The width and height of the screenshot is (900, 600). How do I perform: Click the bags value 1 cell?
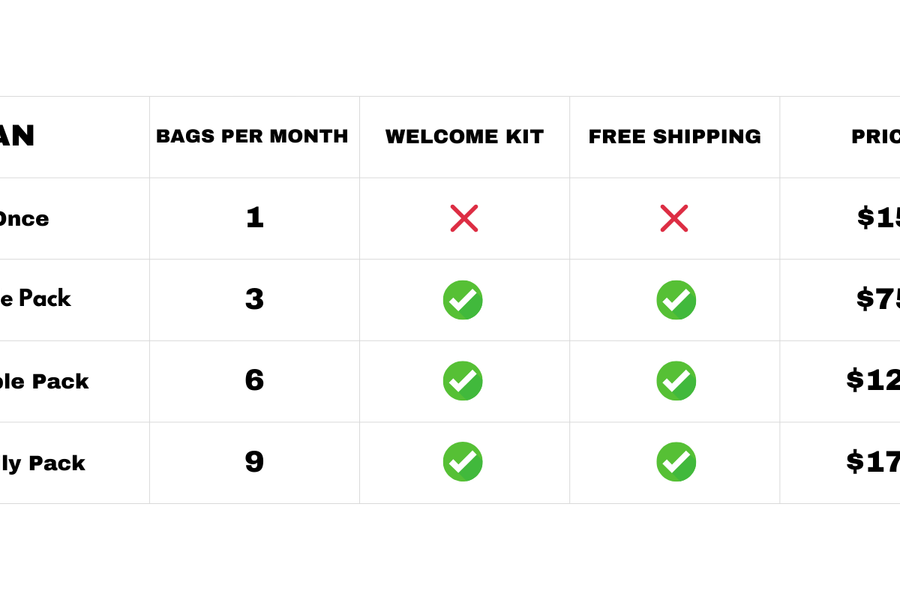pos(255,218)
